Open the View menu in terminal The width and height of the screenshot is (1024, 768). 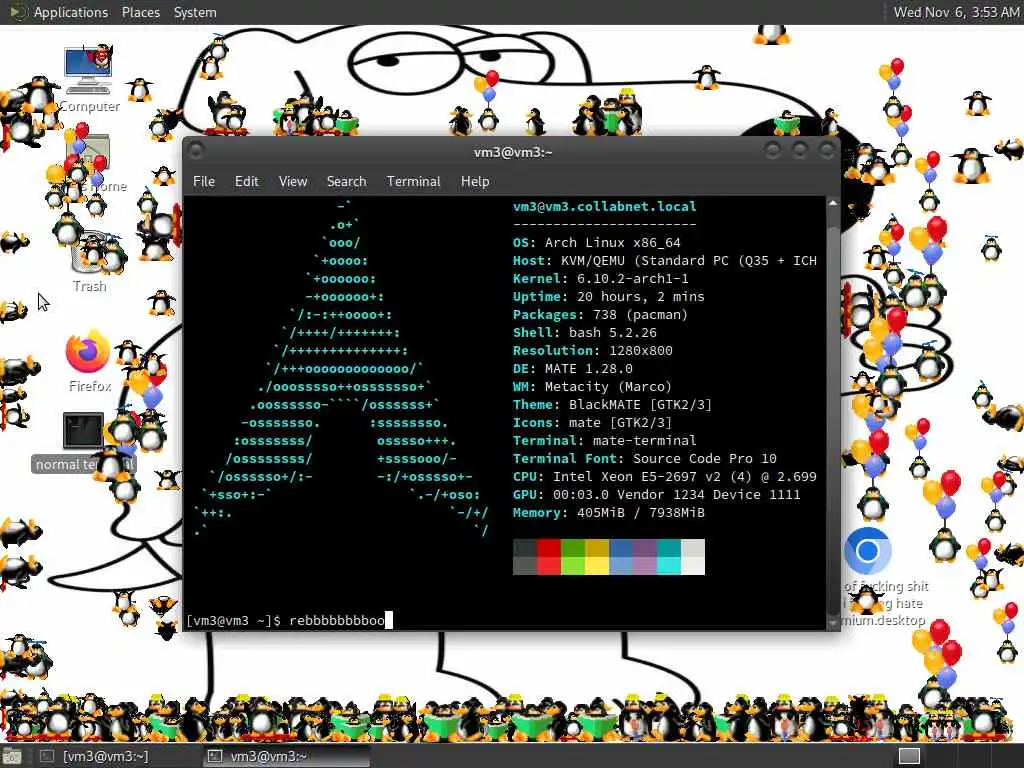(293, 182)
